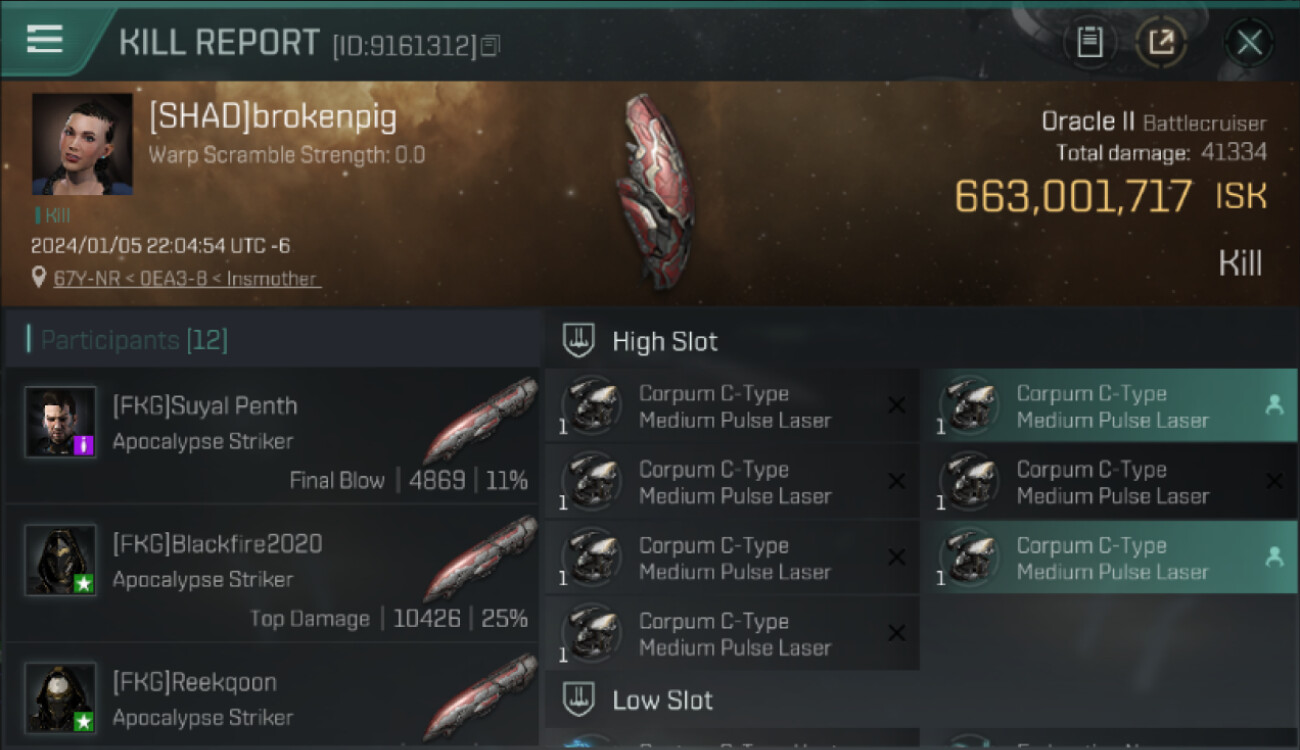The width and height of the screenshot is (1300, 750).
Task: Open Blackfire2020's portrait
Action: point(60,560)
